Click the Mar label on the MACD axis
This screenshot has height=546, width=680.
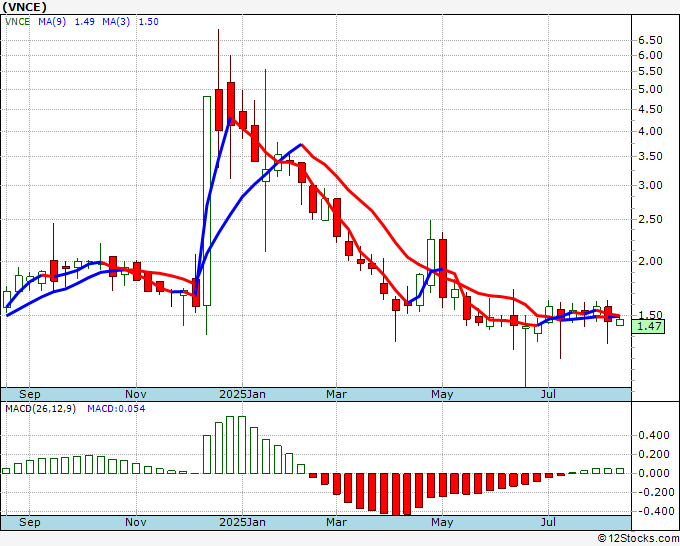pos(337,522)
